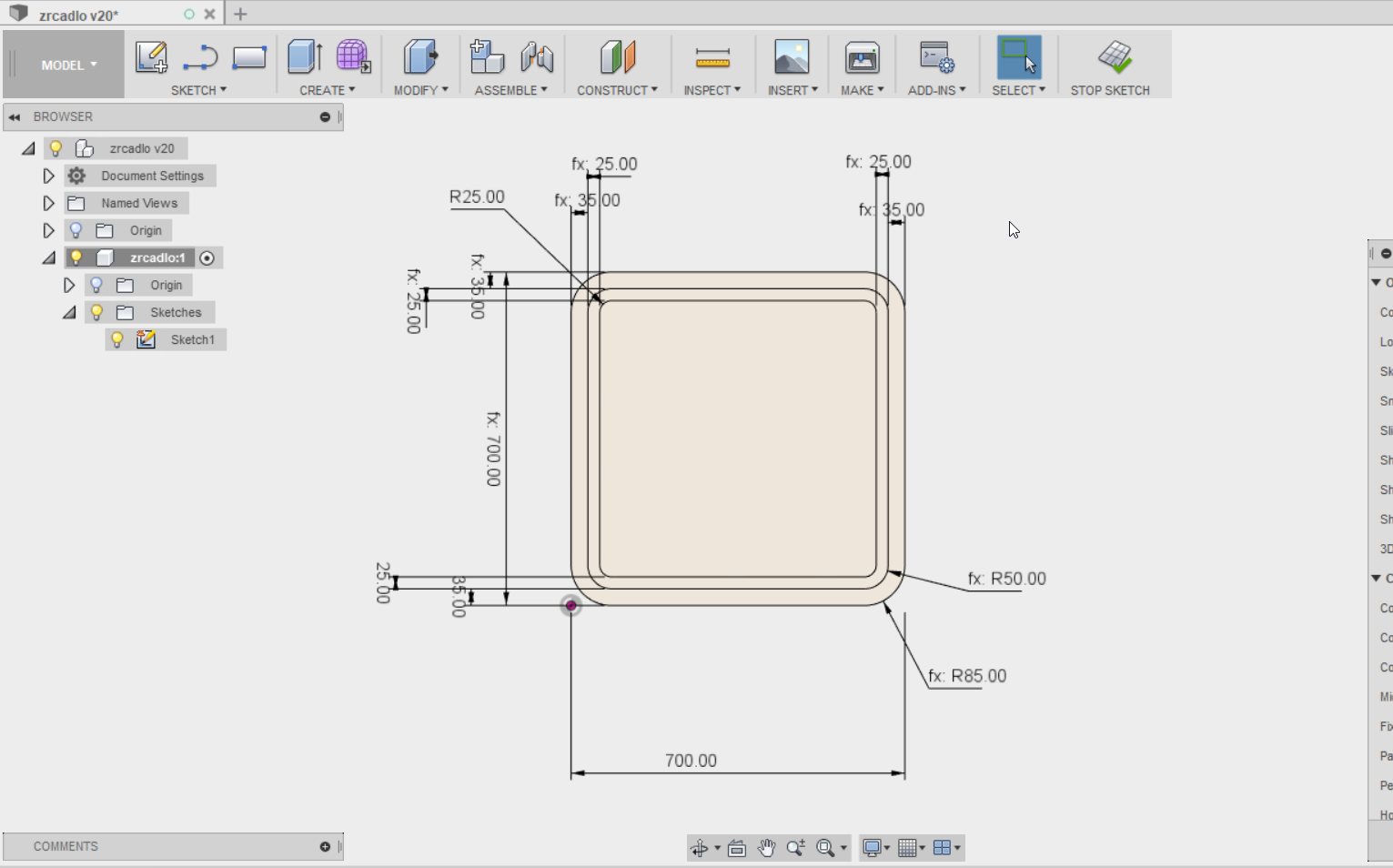The image size is (1393, 868).
Task: Click the 3D Print make icon
Action: [x=862, y=56]
